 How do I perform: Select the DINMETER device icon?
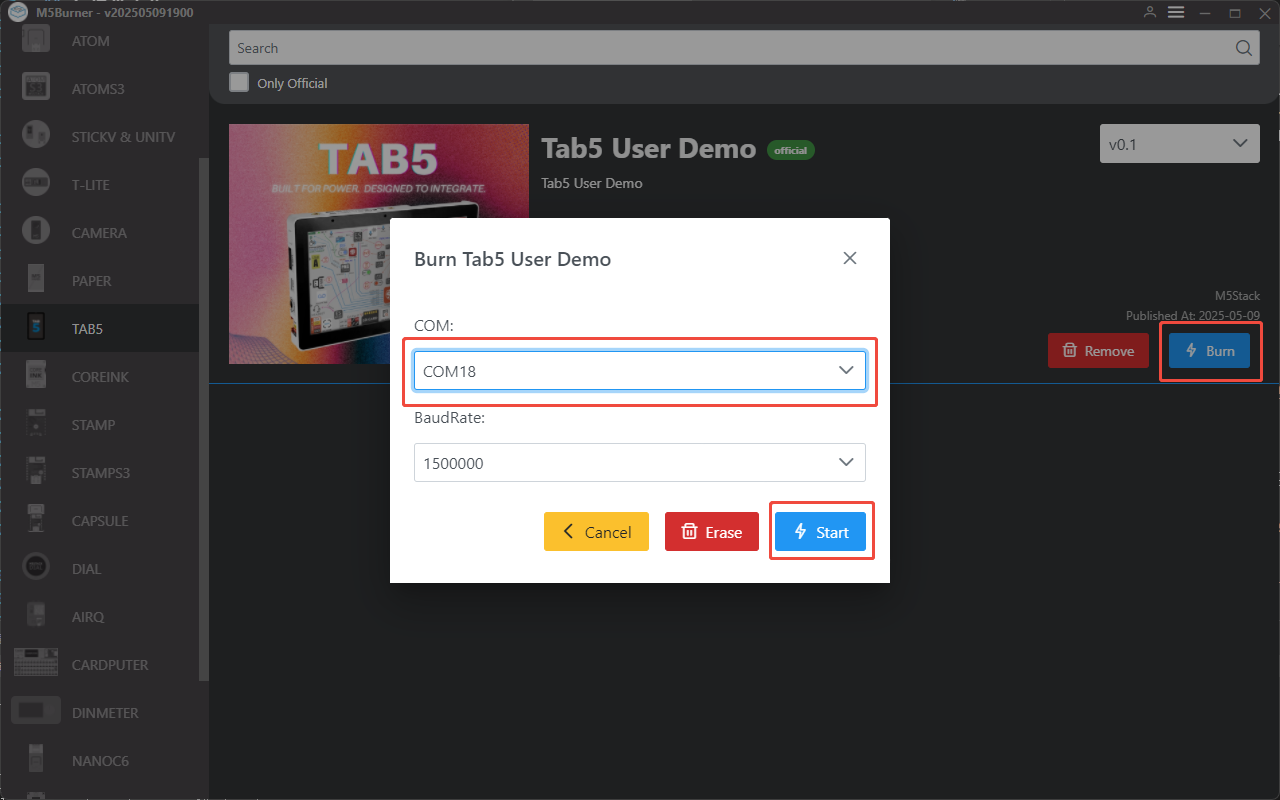tap(36, 712)
